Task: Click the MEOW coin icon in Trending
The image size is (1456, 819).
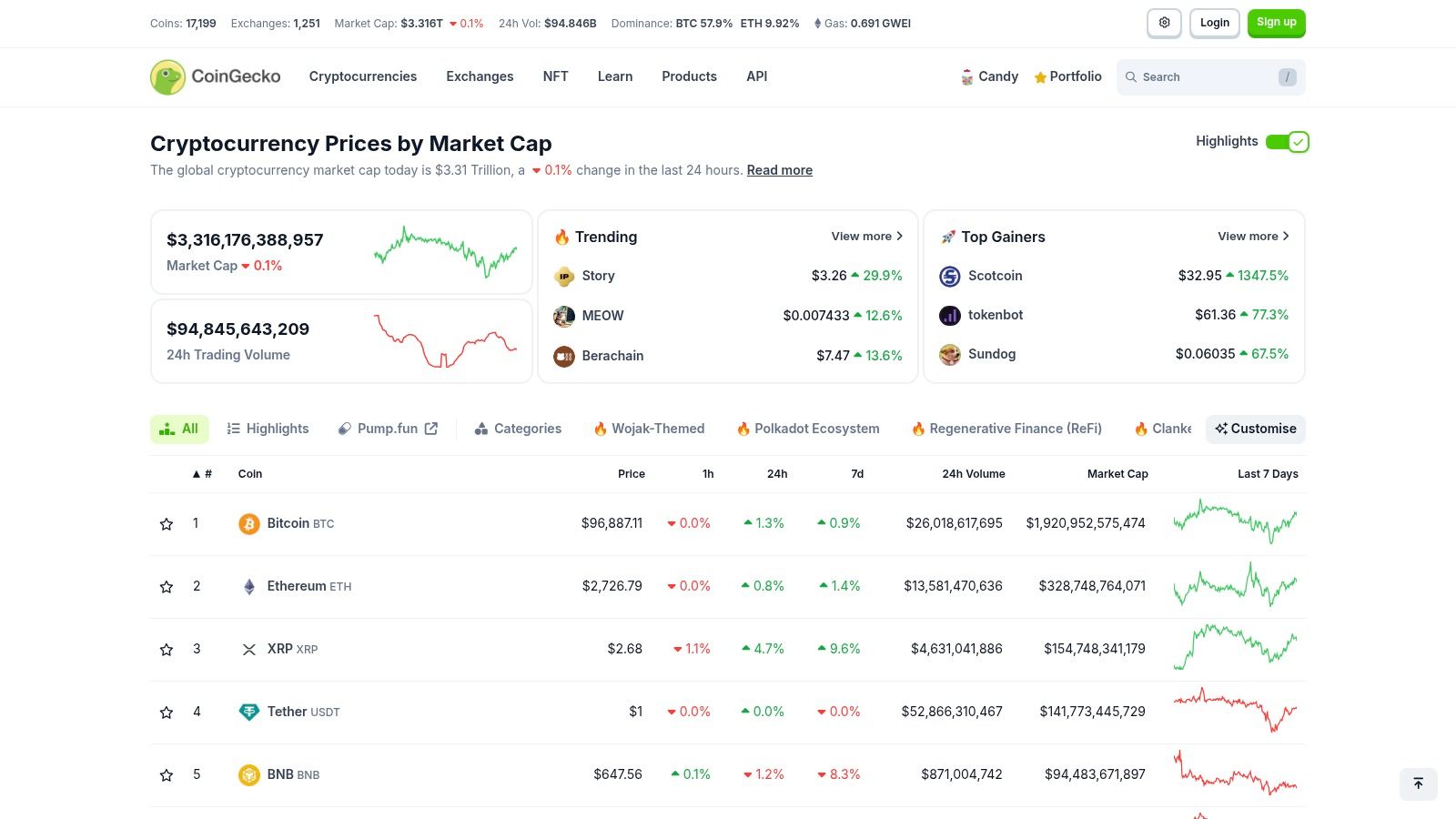Action: pos(564,316)
